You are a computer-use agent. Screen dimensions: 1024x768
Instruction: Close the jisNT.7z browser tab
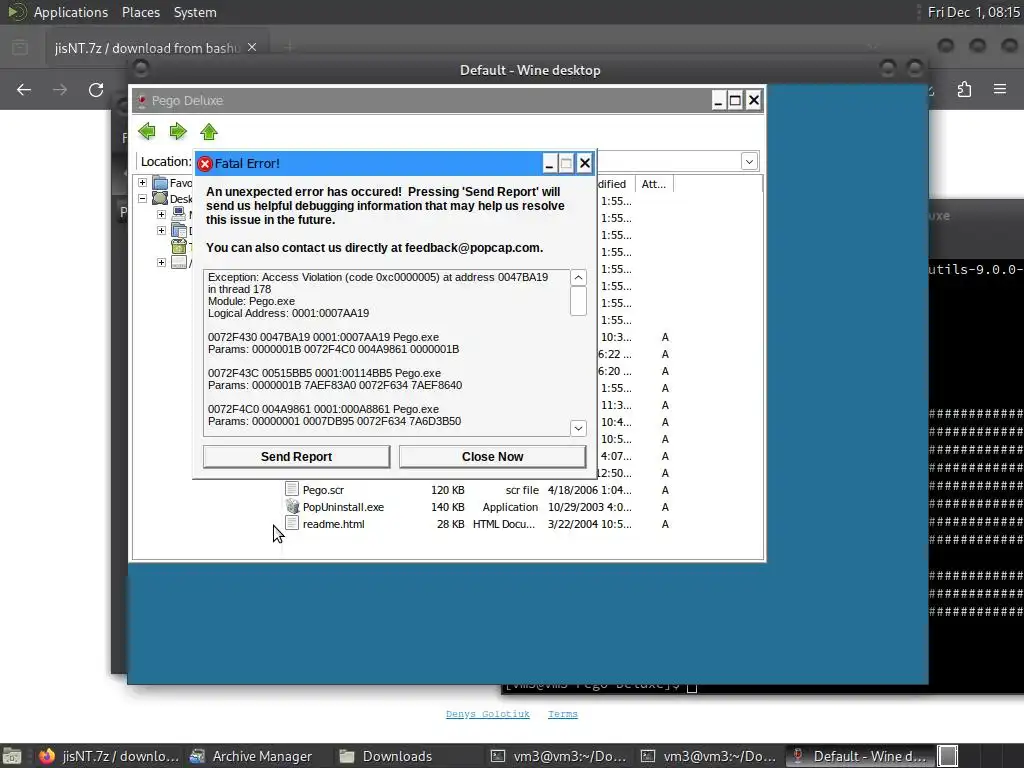252,48
